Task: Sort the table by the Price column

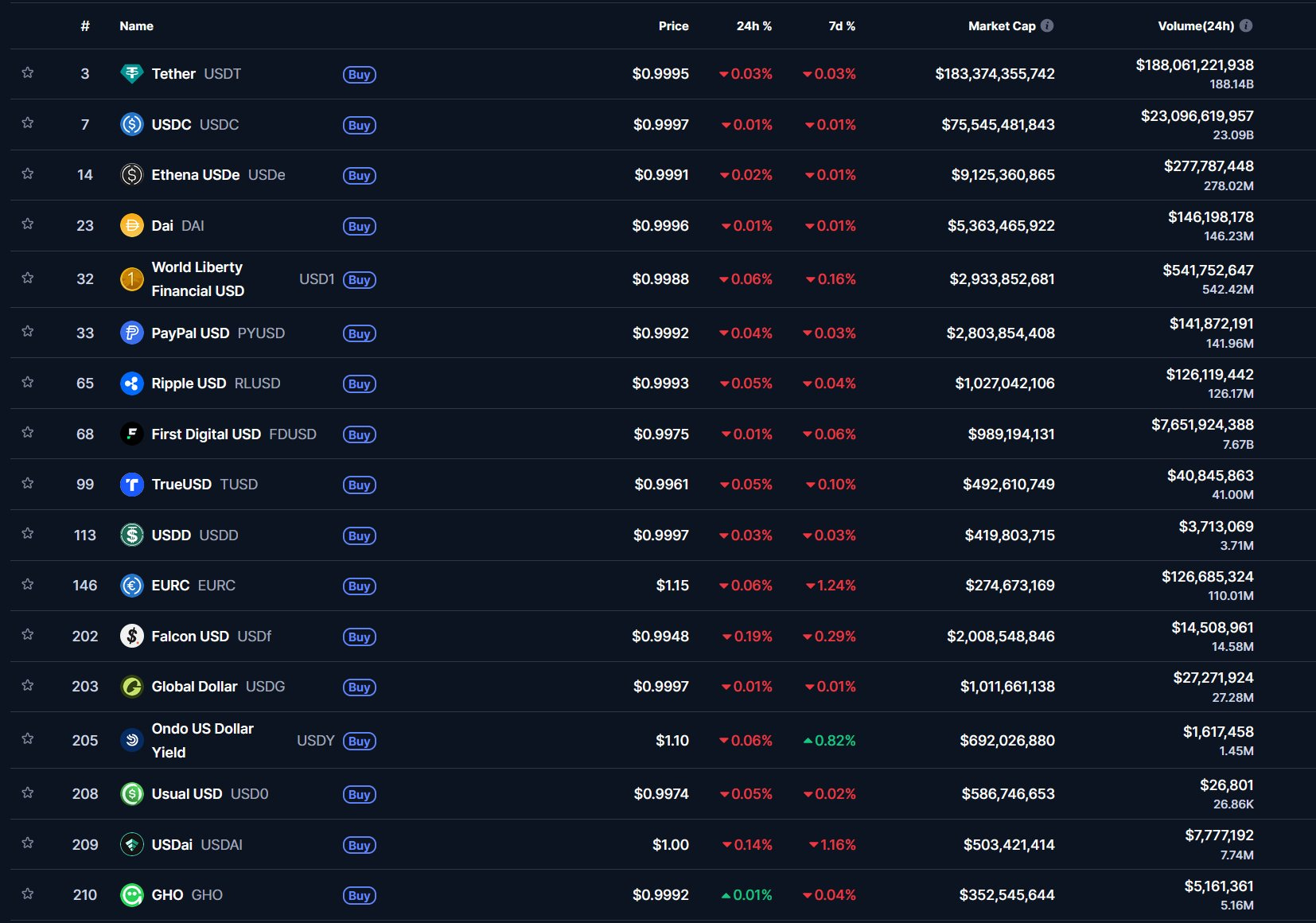Action: 673,25
